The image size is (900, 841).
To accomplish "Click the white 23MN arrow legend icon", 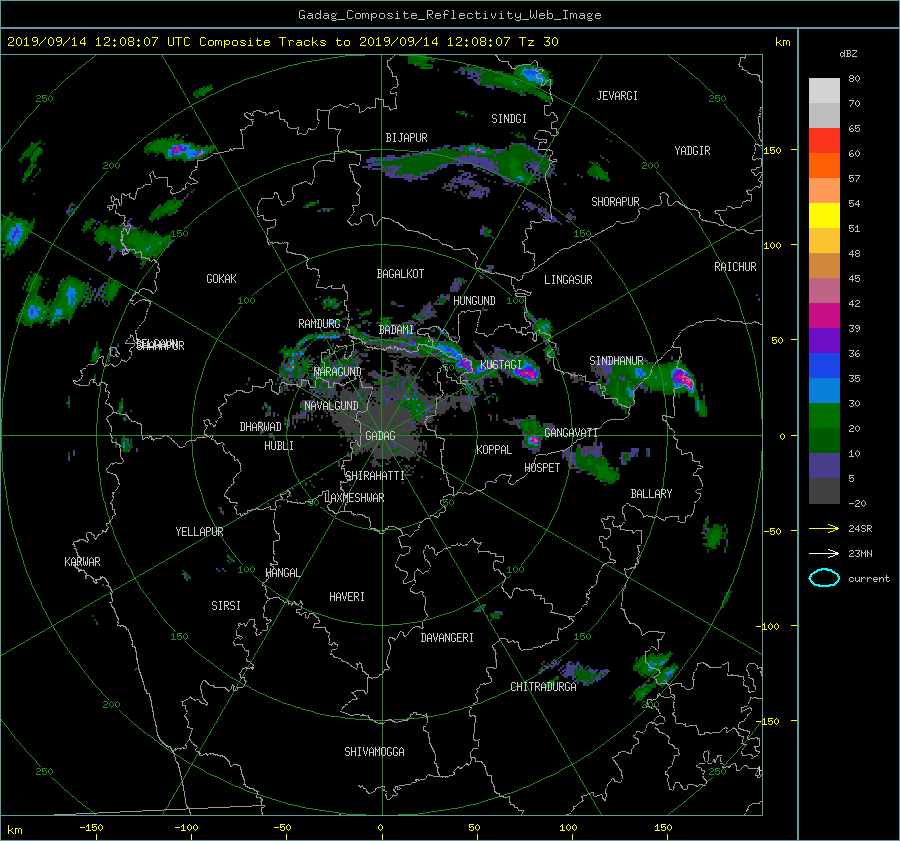I will coord(824,553).
